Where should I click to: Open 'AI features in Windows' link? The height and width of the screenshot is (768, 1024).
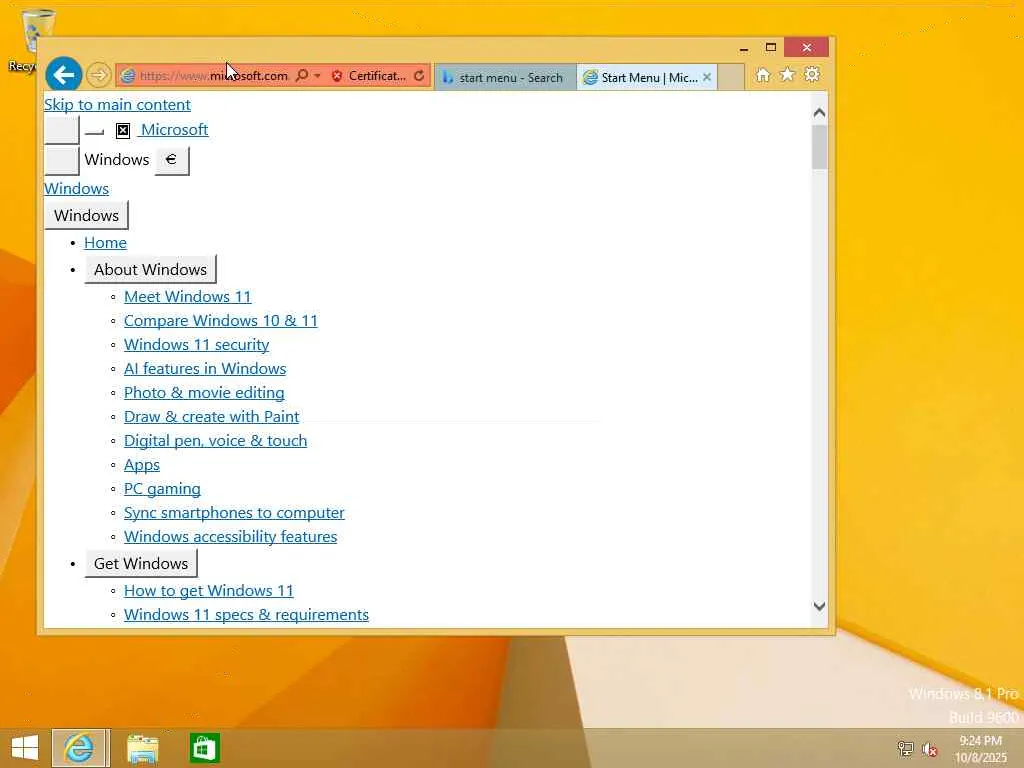pyautogui.click(x=205, y=369)
